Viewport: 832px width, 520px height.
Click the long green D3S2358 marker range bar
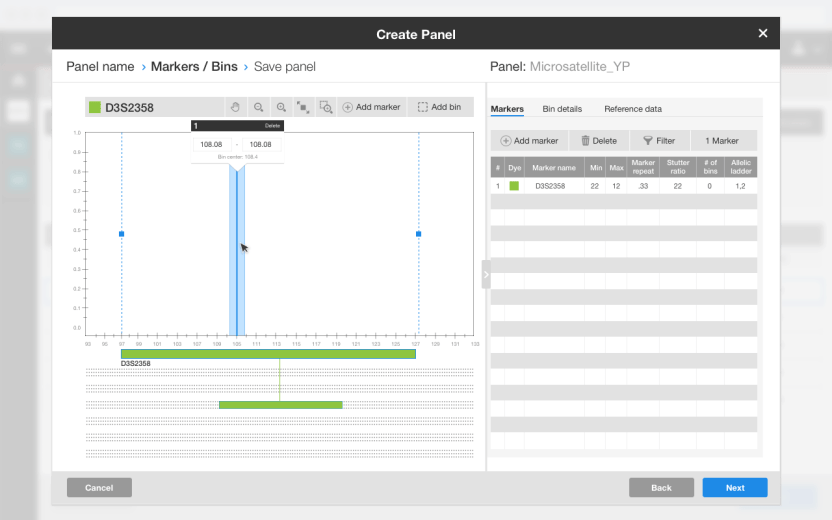point(268,354)
